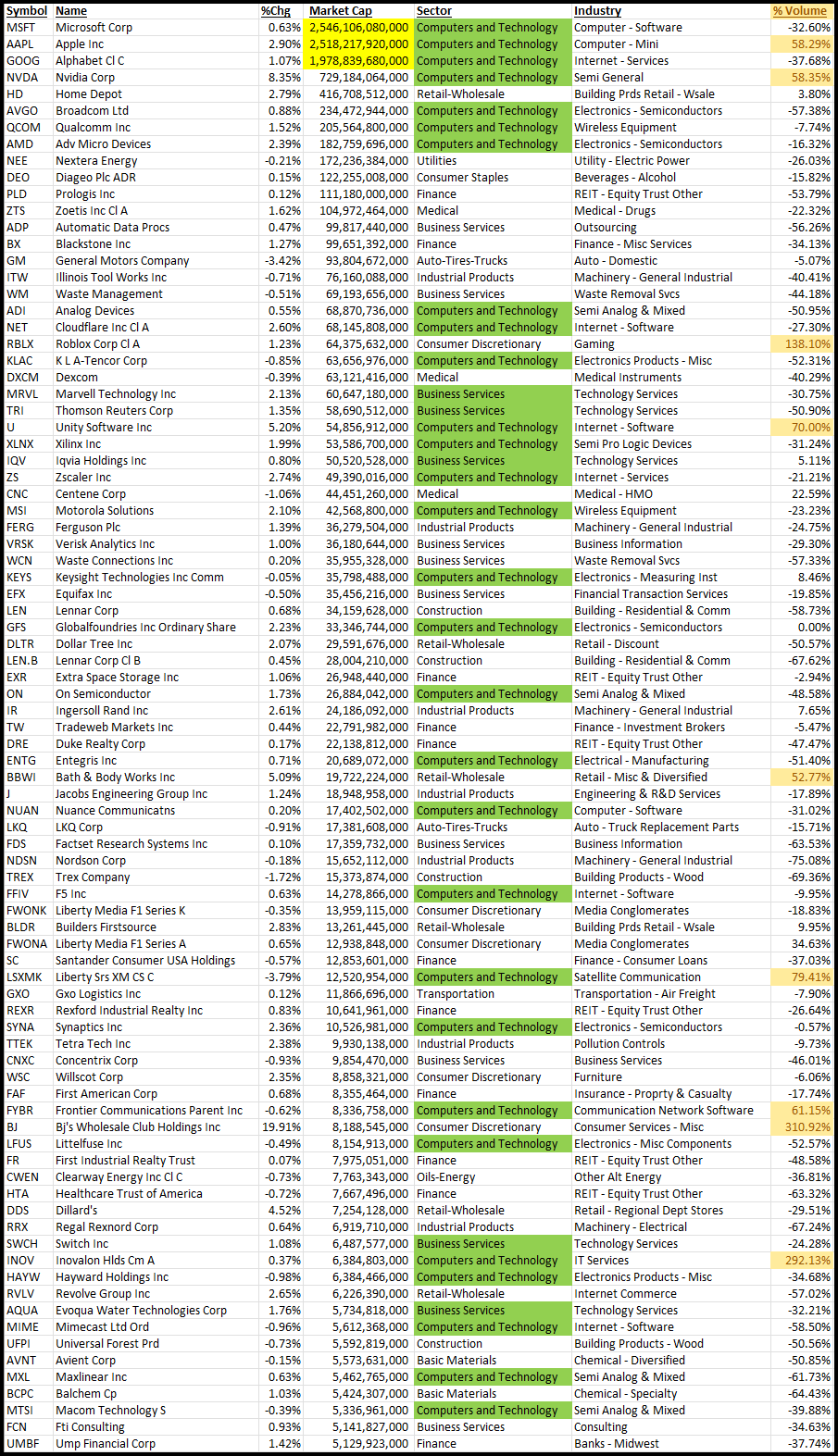Click the Outsourcing industry cell
Image resolution: width=838 pixels, height=1456 pixels.
point(606,228)
